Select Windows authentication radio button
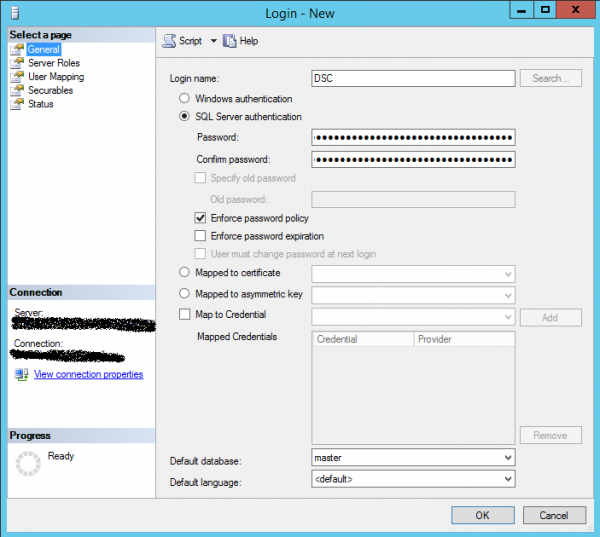The image size is (600, 537). click(184, 99)
